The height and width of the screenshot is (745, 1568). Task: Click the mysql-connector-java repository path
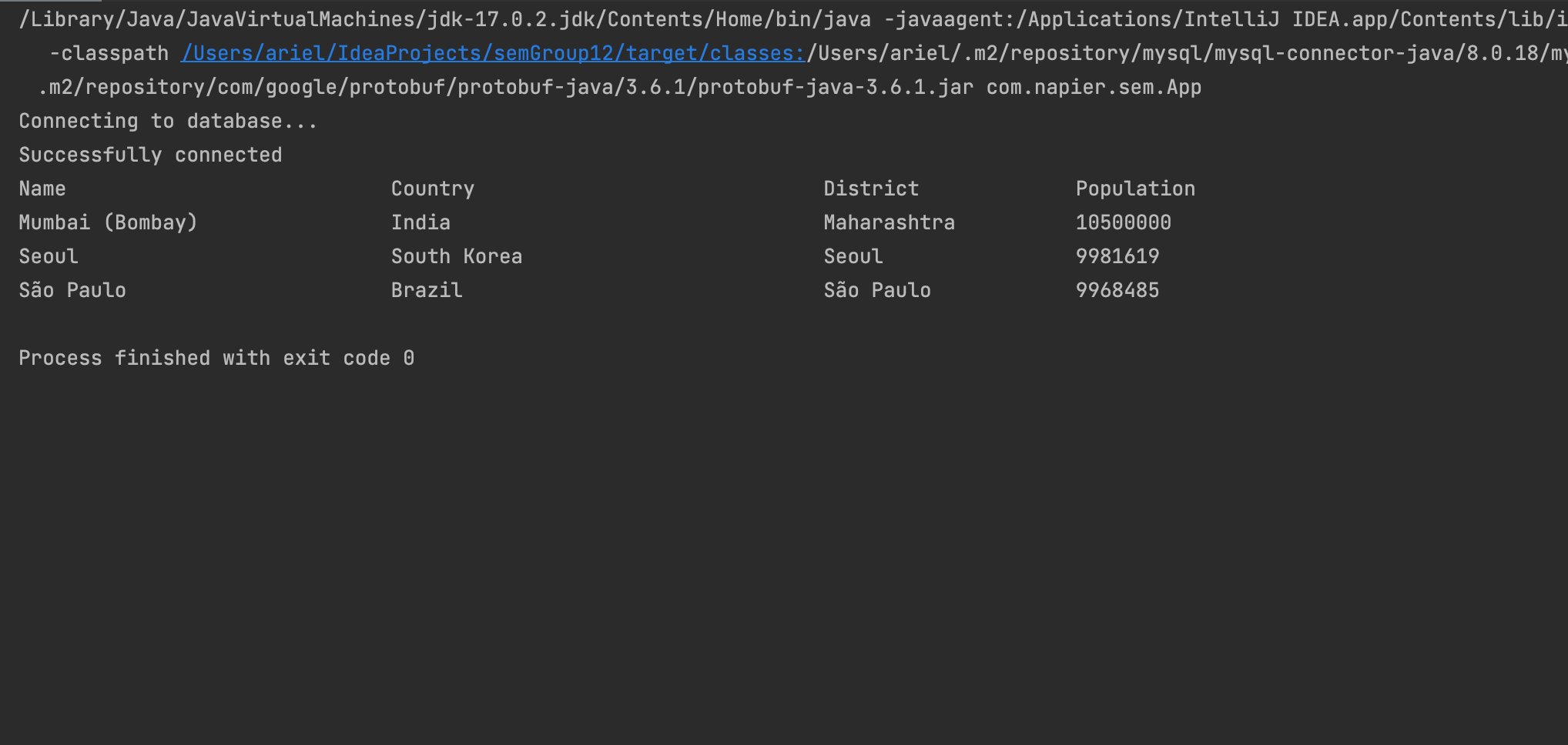[1187, 53]
